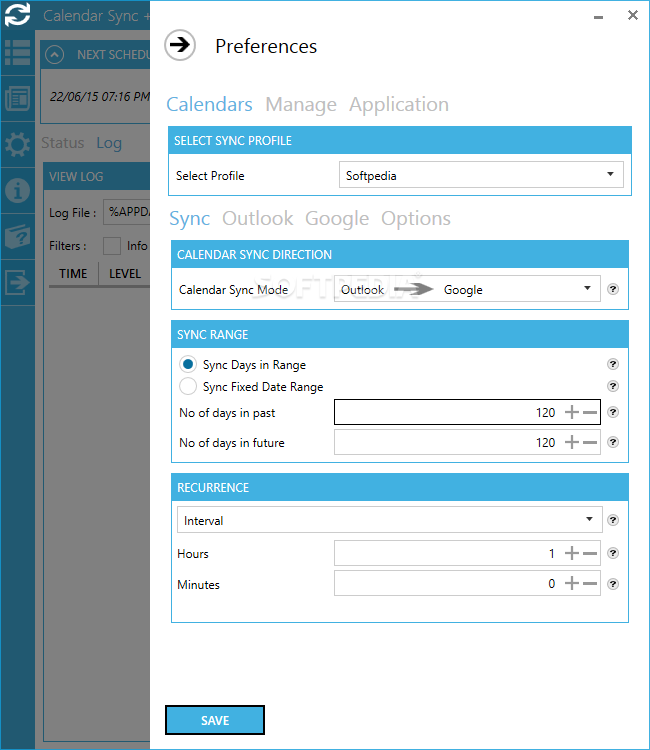This screenshot has height=750, width=650.
Task: Switch to the Application tab
Action: click(399, 104)
